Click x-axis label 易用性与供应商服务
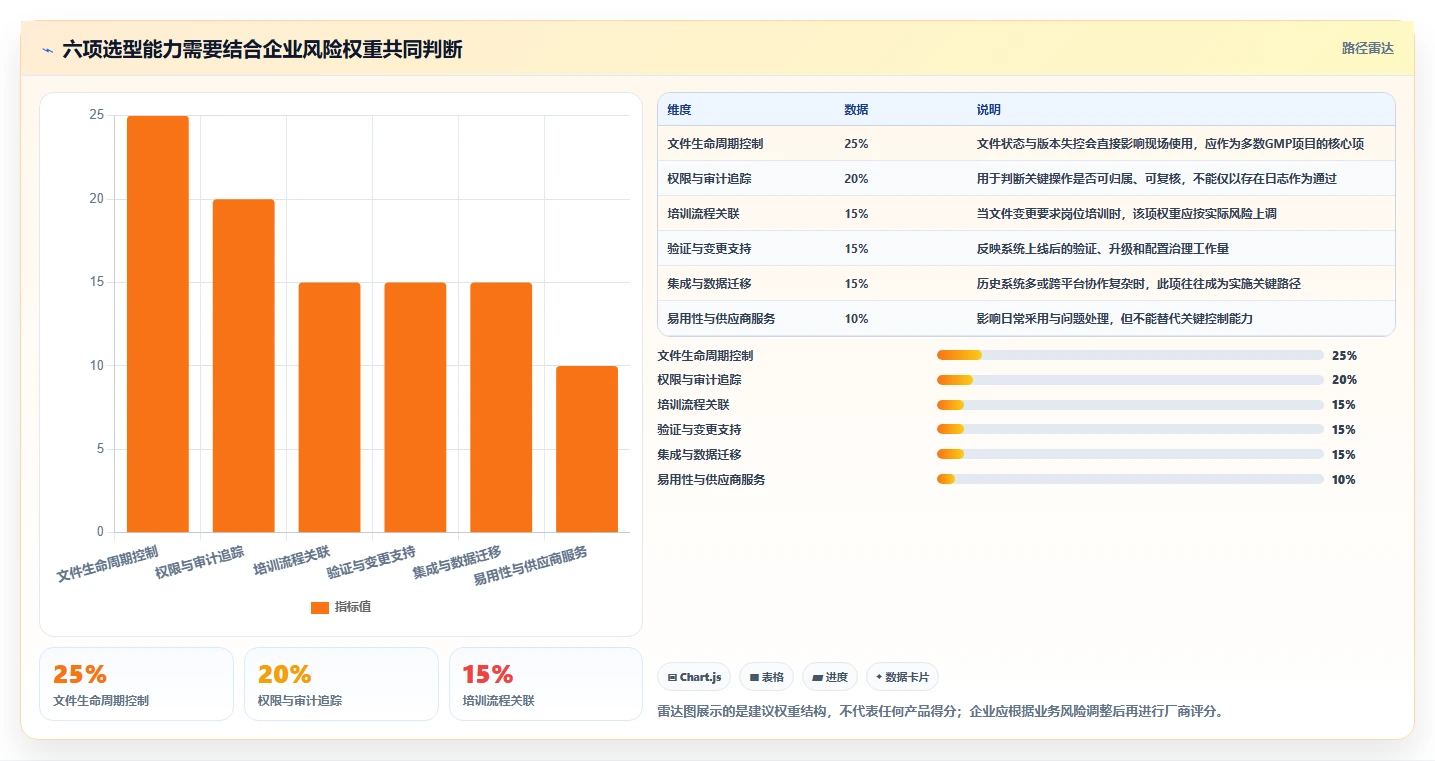This screenshot has width=1435, height=761. [x=530, y=566]
